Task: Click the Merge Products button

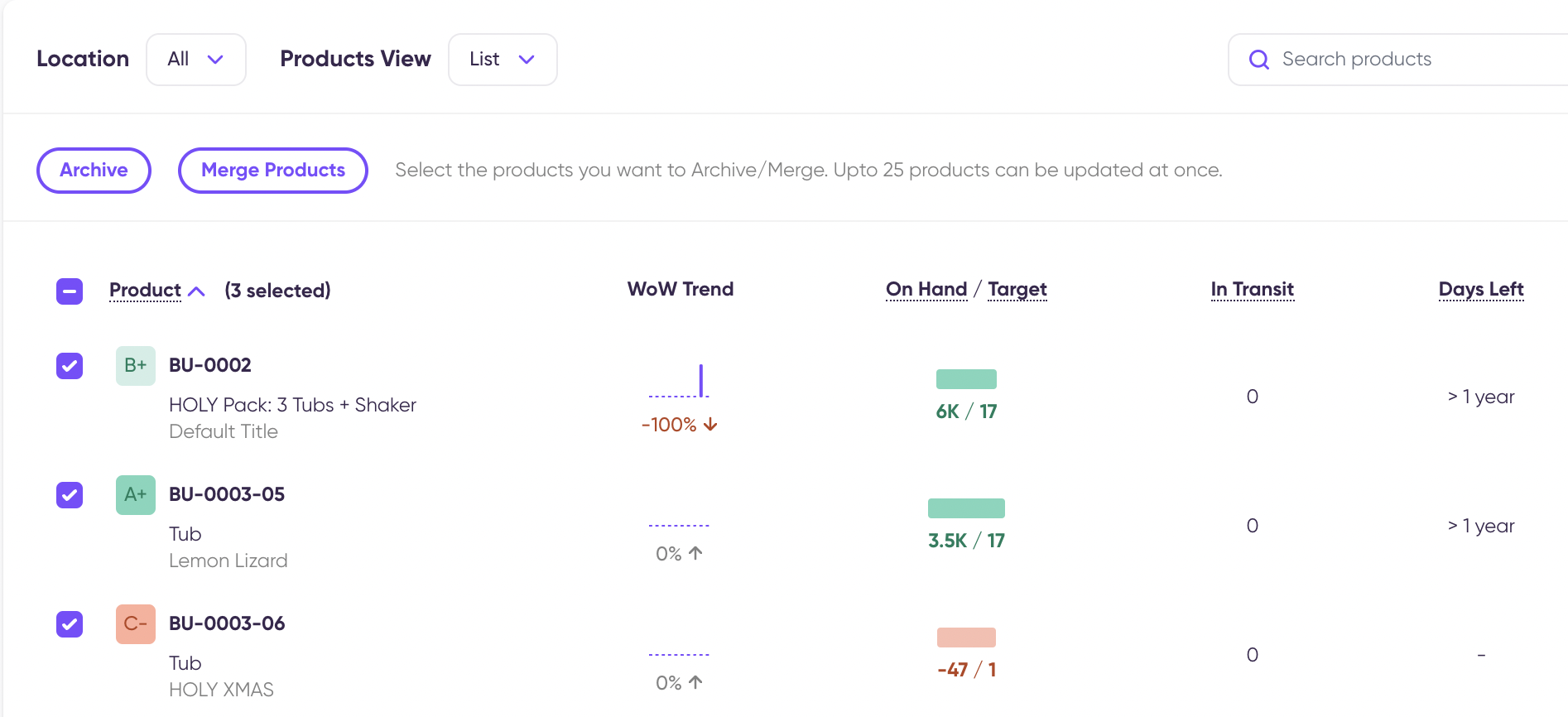Action: point(273,170)
